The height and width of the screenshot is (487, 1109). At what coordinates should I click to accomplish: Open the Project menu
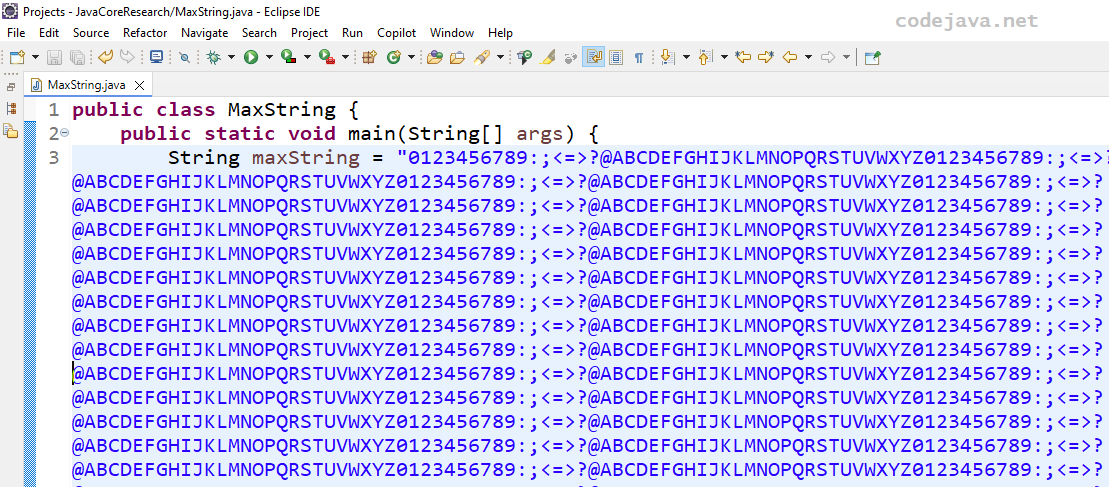click(310, 33)
